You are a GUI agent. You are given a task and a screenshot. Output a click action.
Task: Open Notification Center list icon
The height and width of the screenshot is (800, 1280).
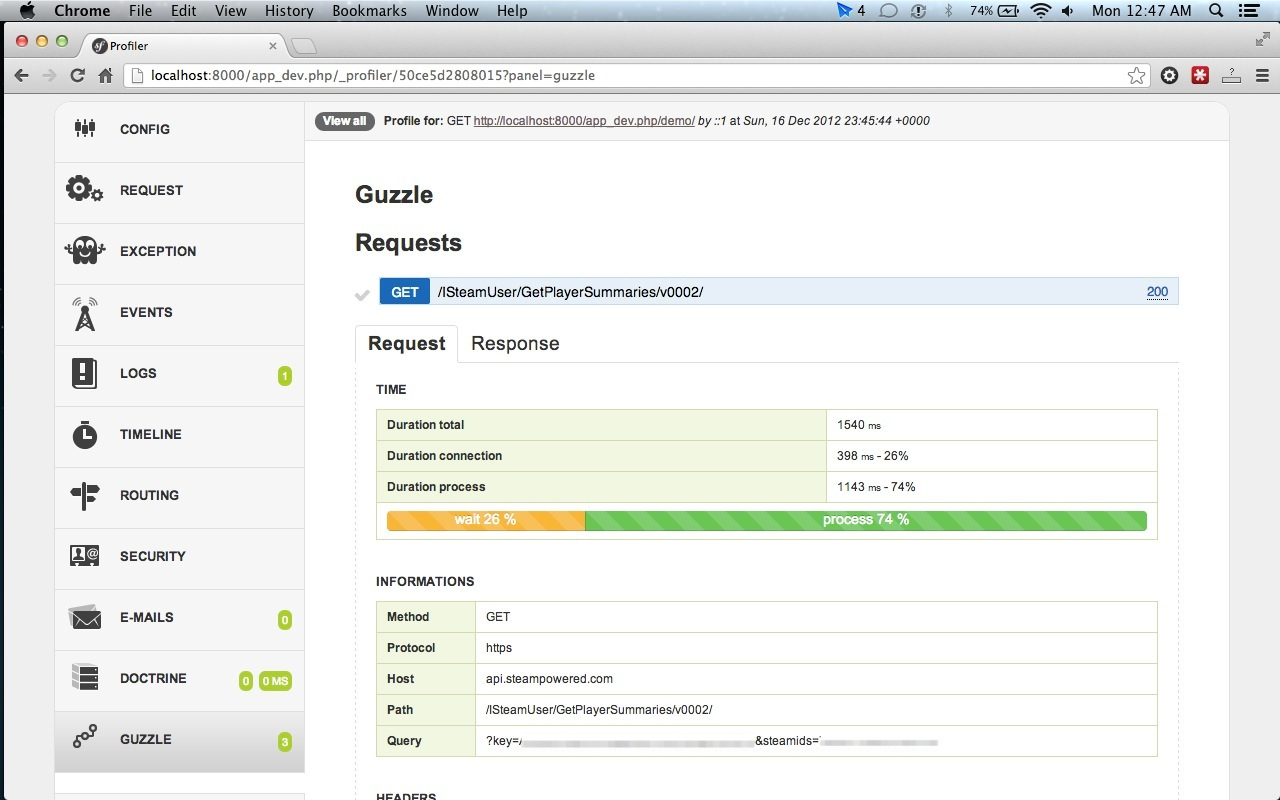1250,10
